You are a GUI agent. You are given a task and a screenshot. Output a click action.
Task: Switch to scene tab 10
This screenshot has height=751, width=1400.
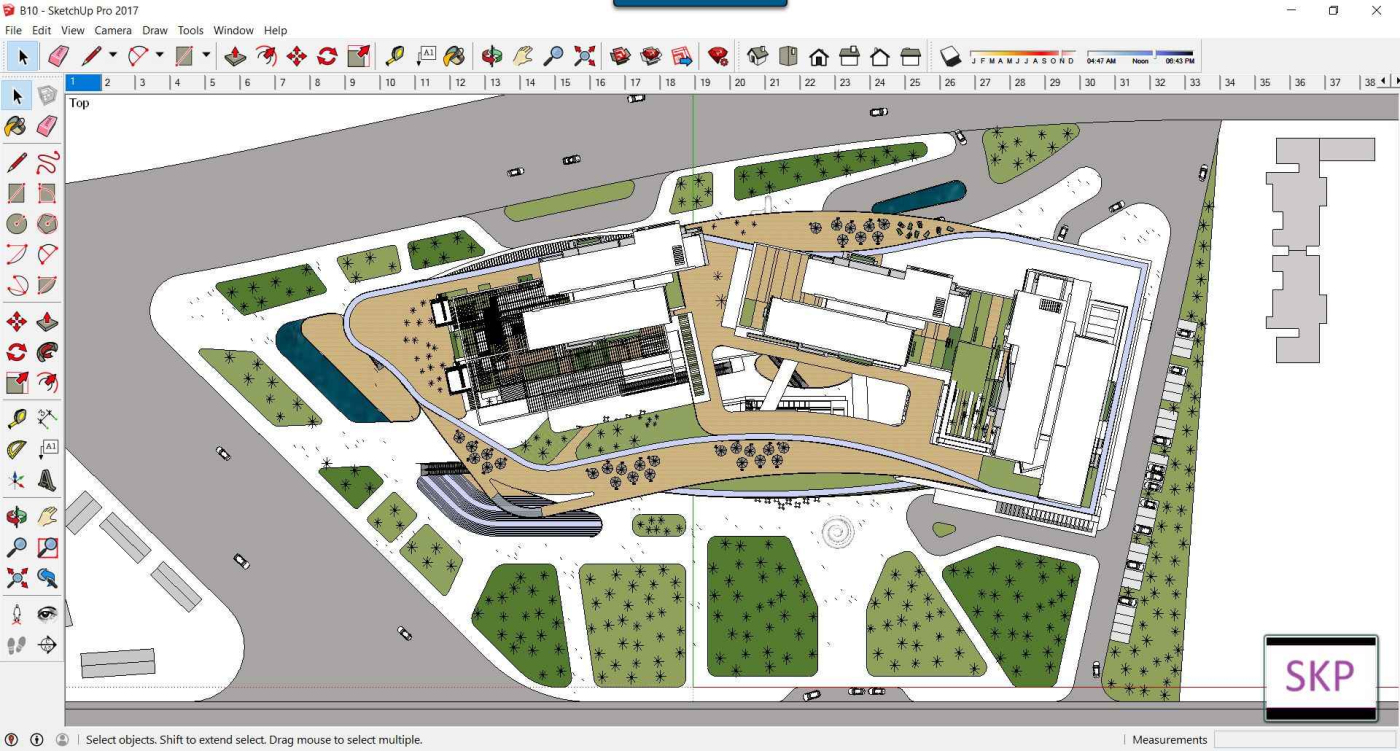(390, 83)
